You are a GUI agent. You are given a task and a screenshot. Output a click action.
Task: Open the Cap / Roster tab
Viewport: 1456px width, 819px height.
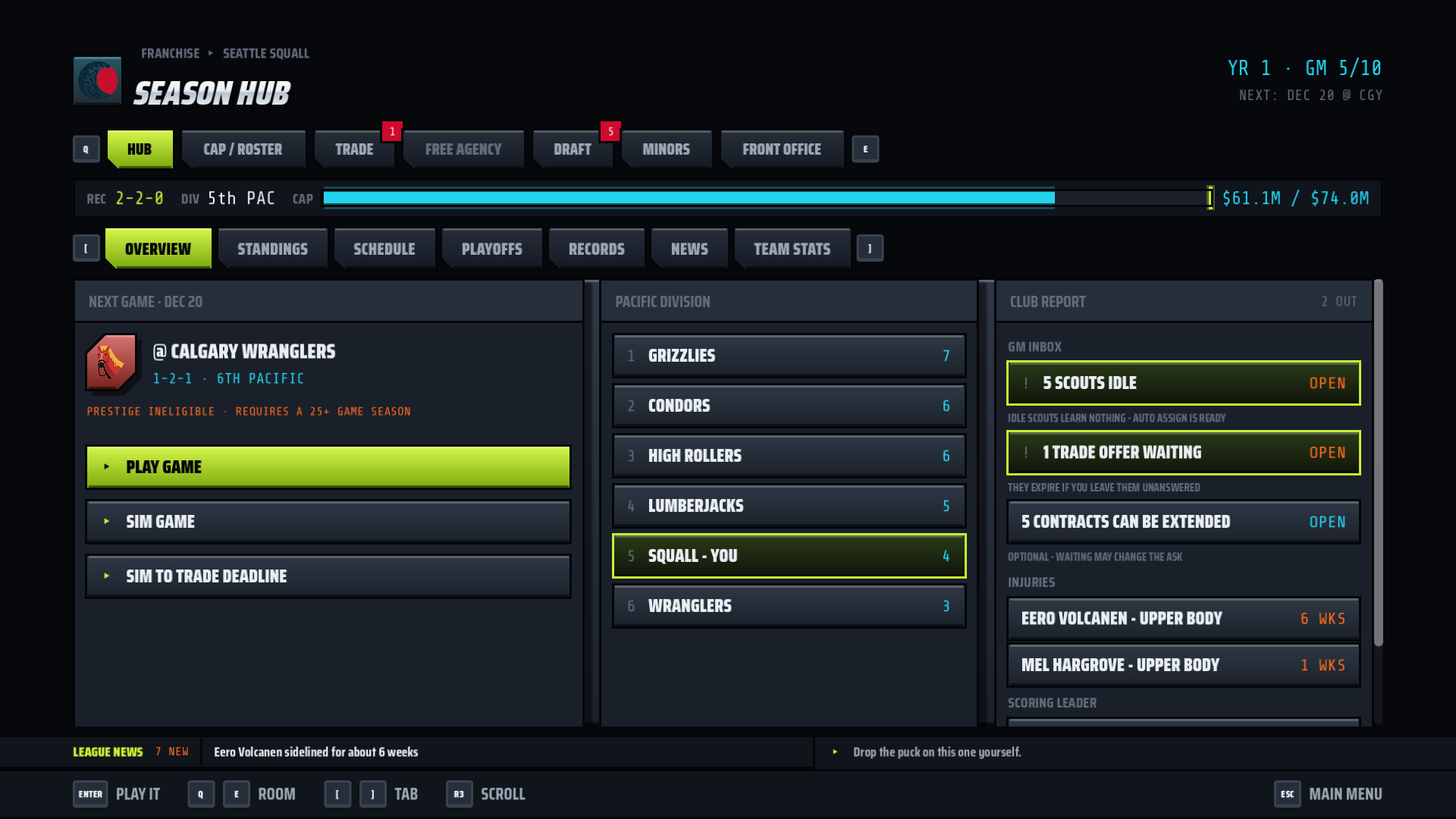243,149
